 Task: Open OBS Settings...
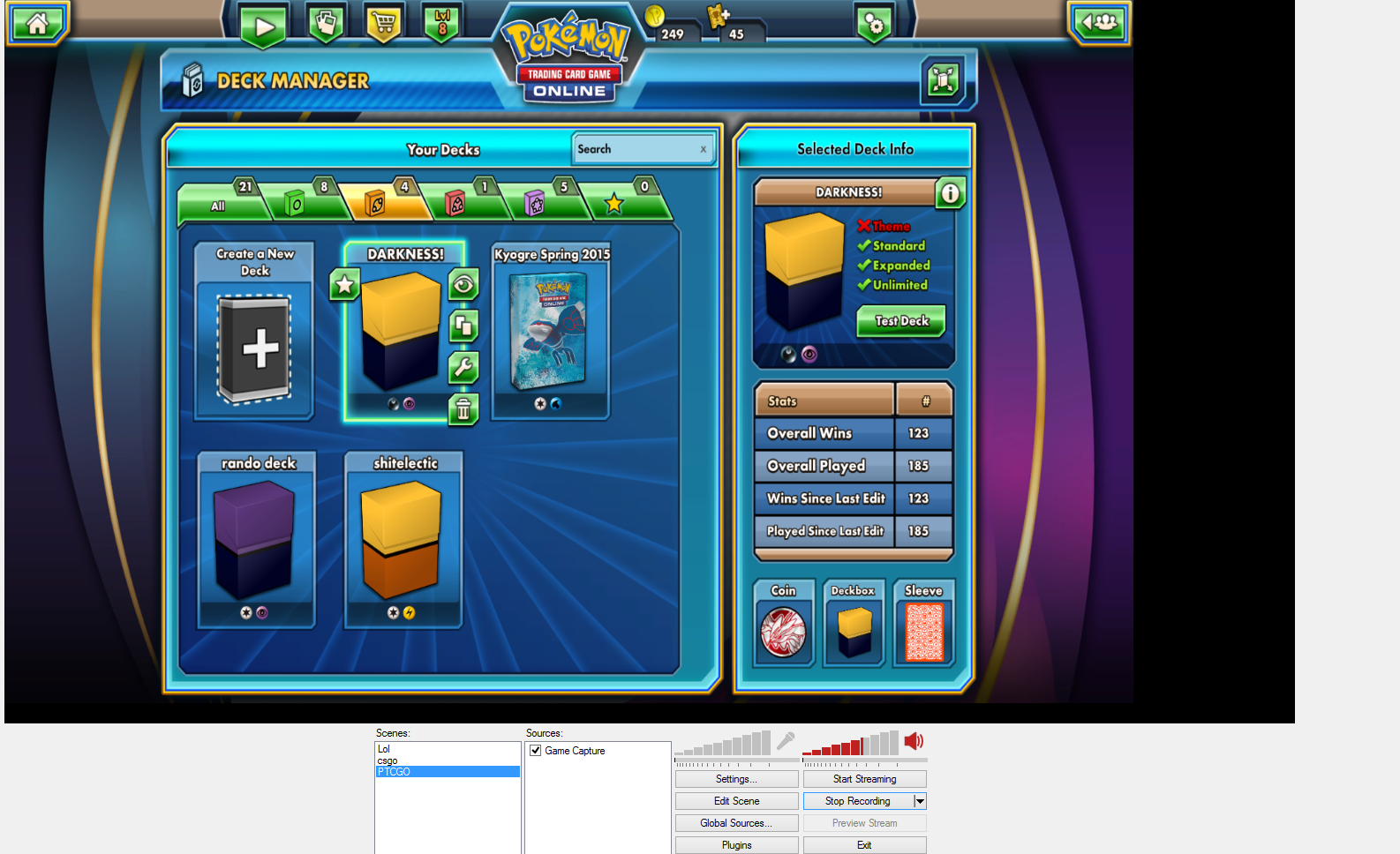737,779
